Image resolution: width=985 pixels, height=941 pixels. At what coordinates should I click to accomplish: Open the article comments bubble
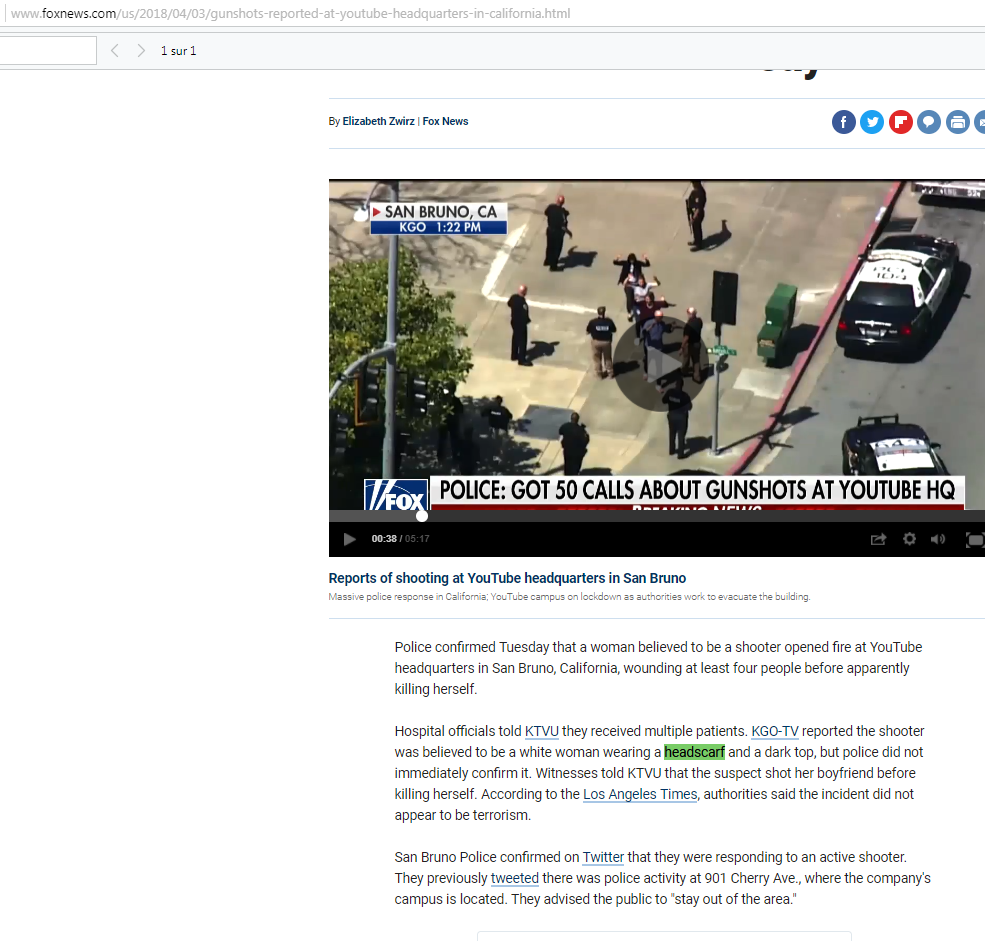pos(928,121)
